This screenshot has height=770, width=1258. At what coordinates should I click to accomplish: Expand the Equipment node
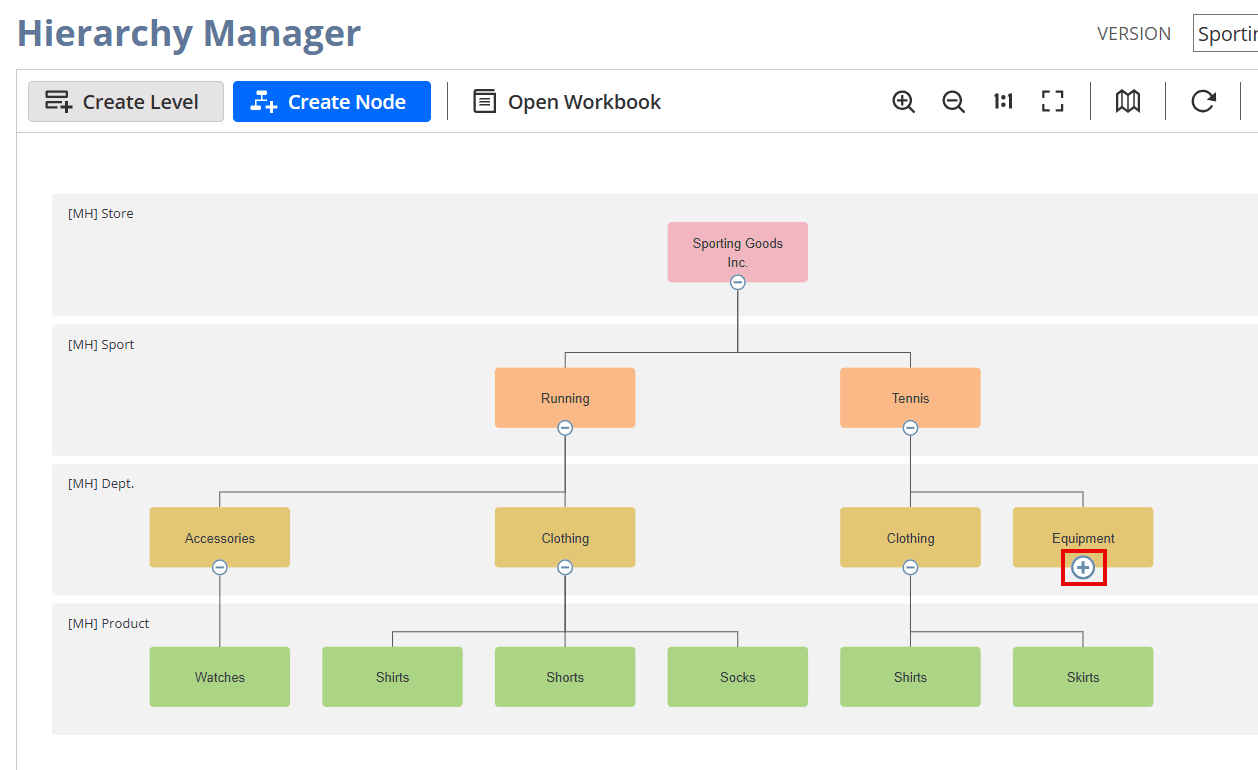point(1083,568)
